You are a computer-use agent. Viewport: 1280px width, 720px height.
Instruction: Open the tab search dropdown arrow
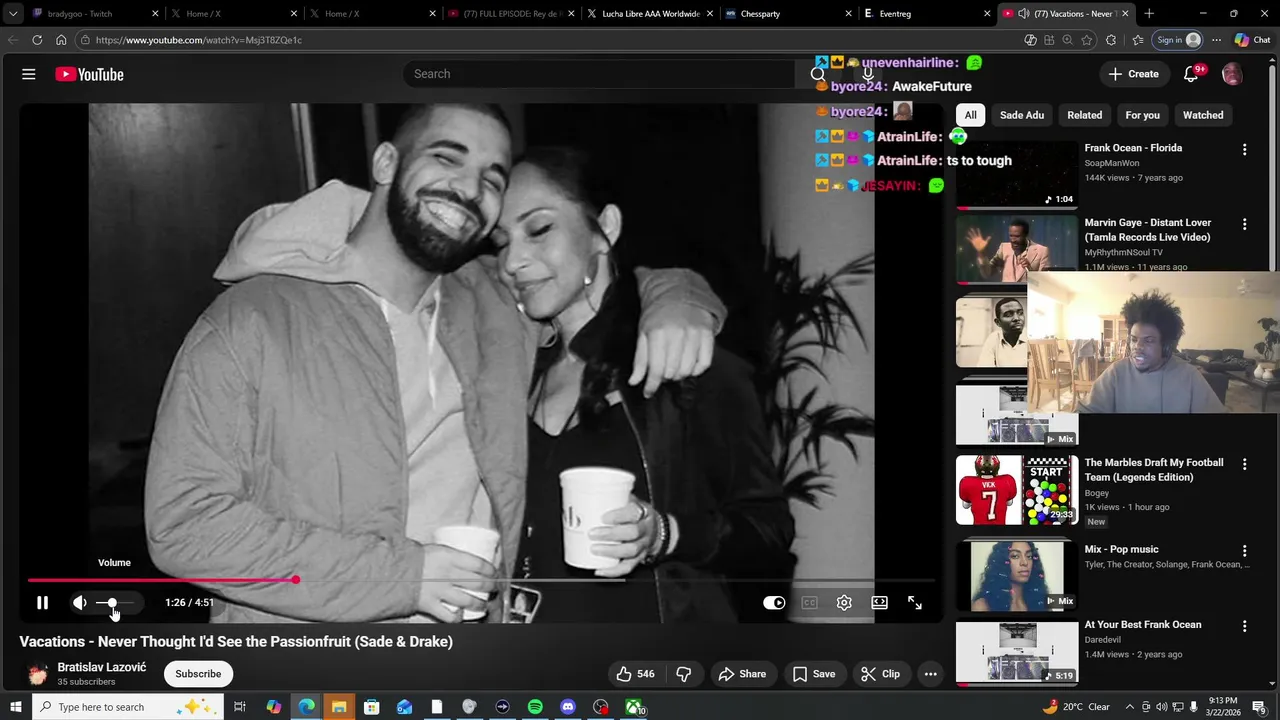[13, 14]
